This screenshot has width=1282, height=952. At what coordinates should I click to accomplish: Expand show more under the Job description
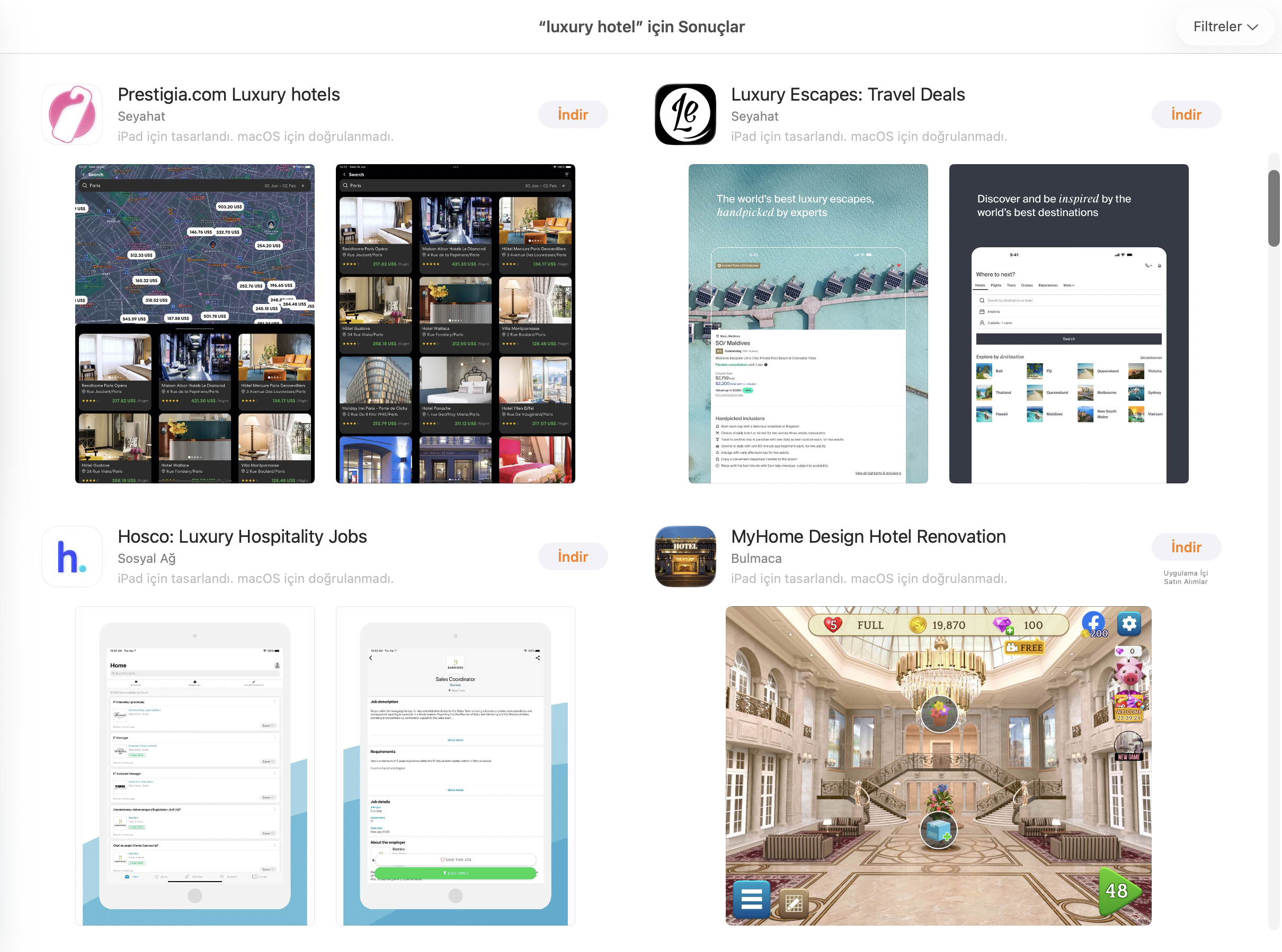[456, 741]
